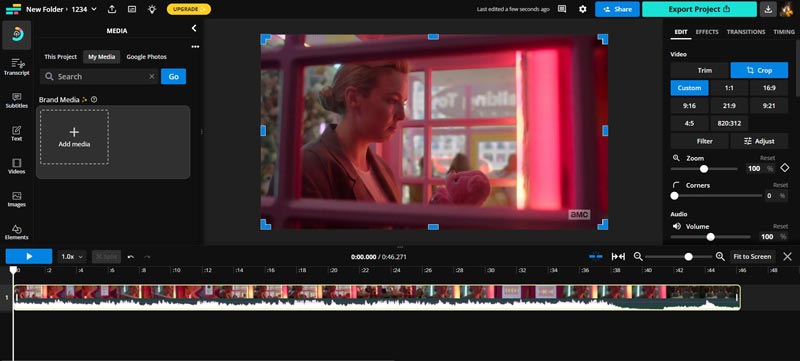The height and width of the screenshot is (361, 800).
Task: Click the Go search button
Action: (x=173, y=76)
